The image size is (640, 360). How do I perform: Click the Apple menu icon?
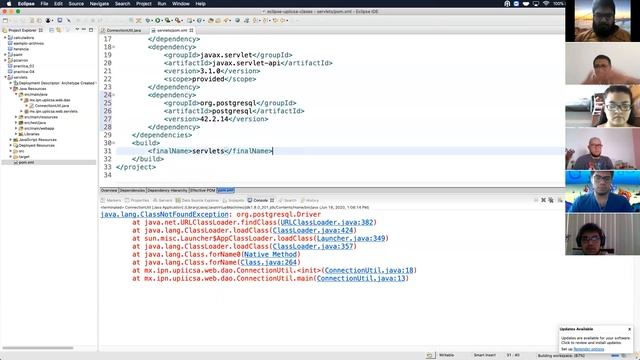[x=9, y=4]
